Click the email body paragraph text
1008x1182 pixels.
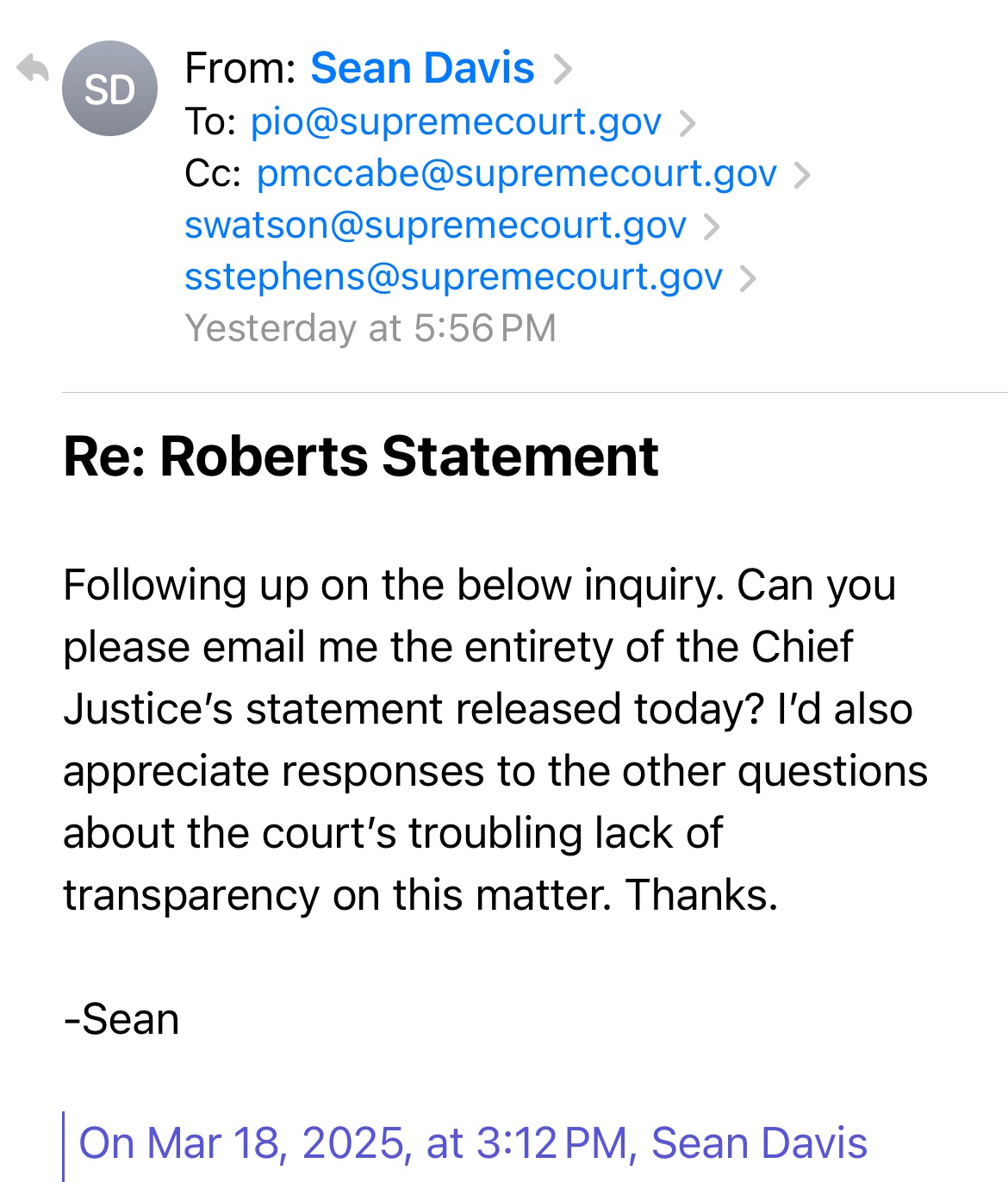[x=495, y=739]
